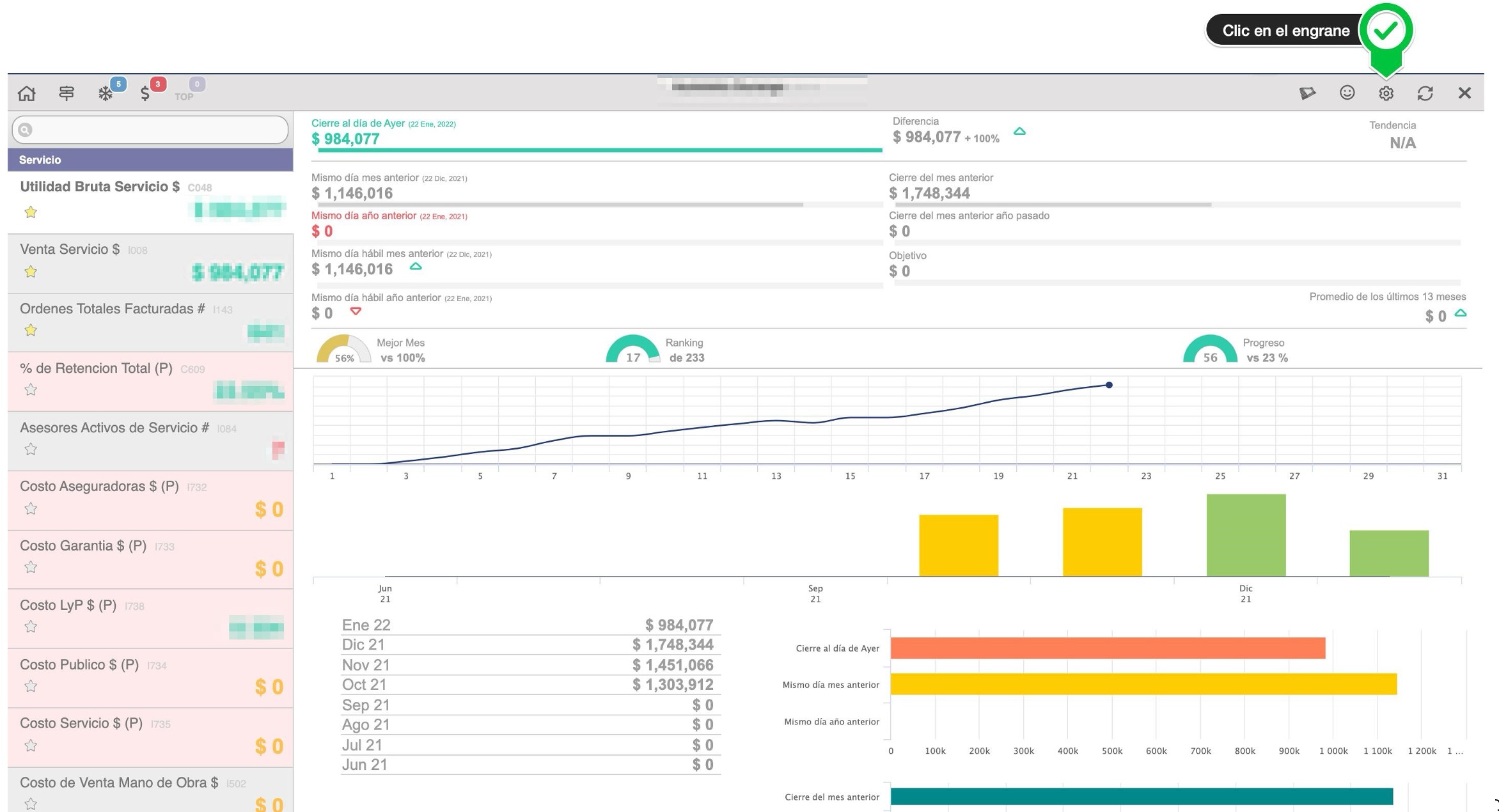Refresh the dashboard with the reload icon
1499x812 pixels.
tap(1425, 93)
